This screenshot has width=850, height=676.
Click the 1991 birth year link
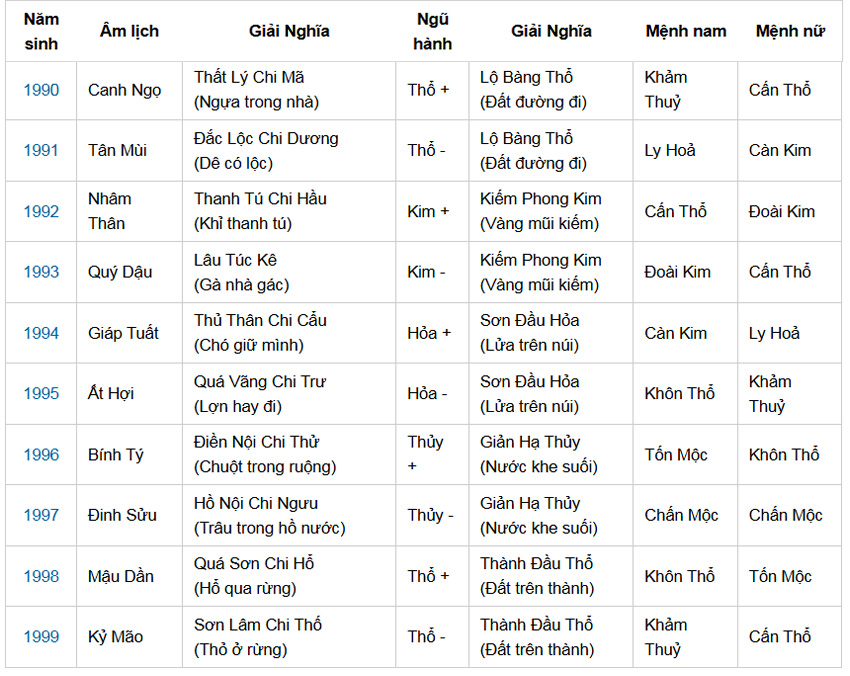(x=41, y=151)
